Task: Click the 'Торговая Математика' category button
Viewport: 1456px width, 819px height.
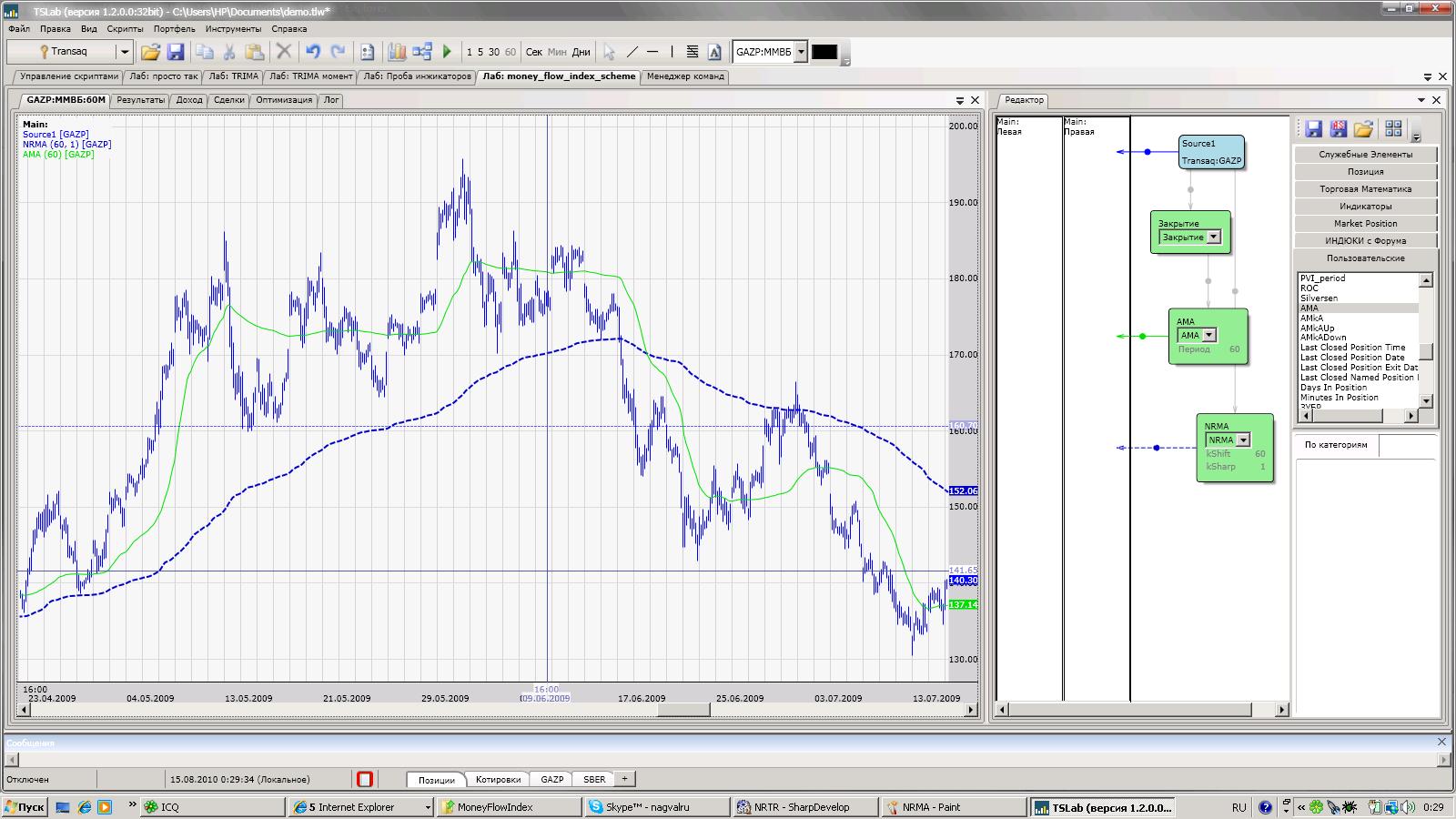Action: [1365, 189]
